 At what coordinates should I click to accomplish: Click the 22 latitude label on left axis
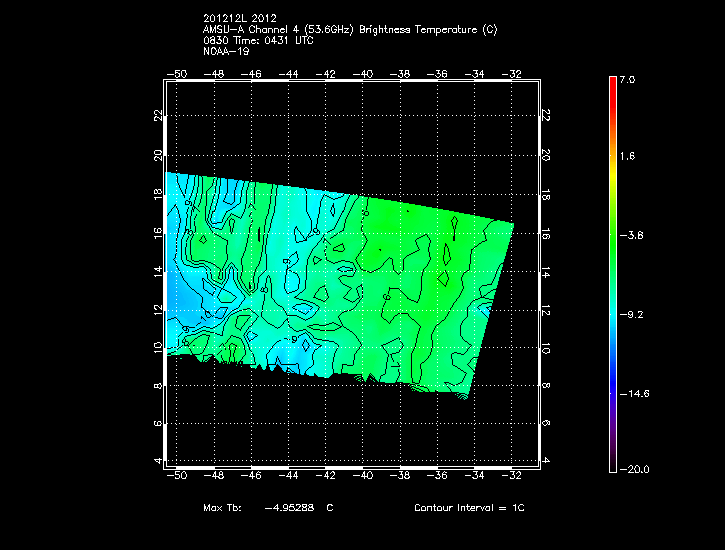click(x=158, y=116)
